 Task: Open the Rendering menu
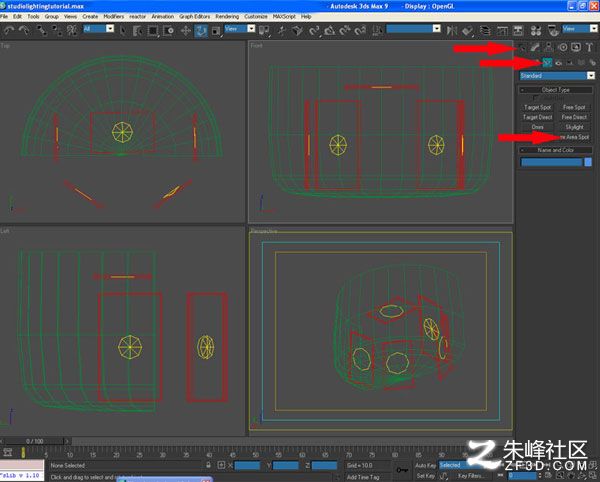point(227,16)
